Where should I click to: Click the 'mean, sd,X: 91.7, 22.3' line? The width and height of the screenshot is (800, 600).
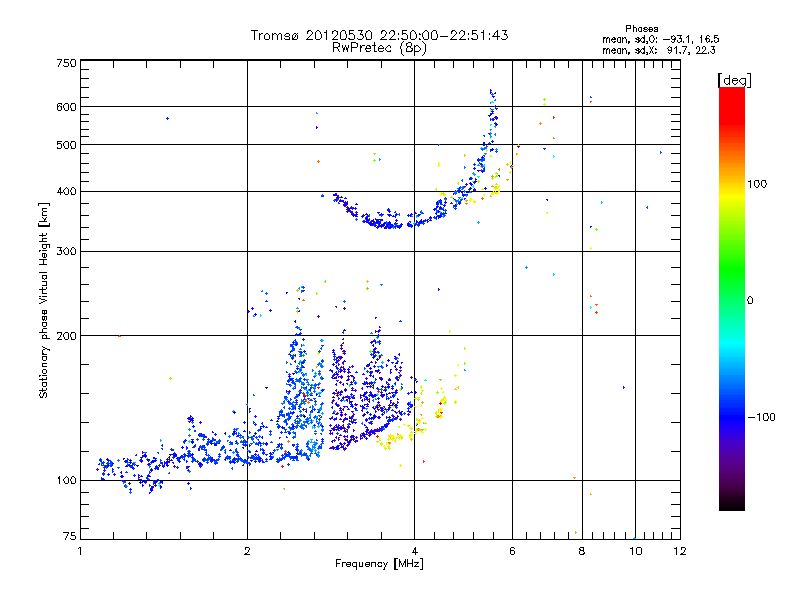659,50
